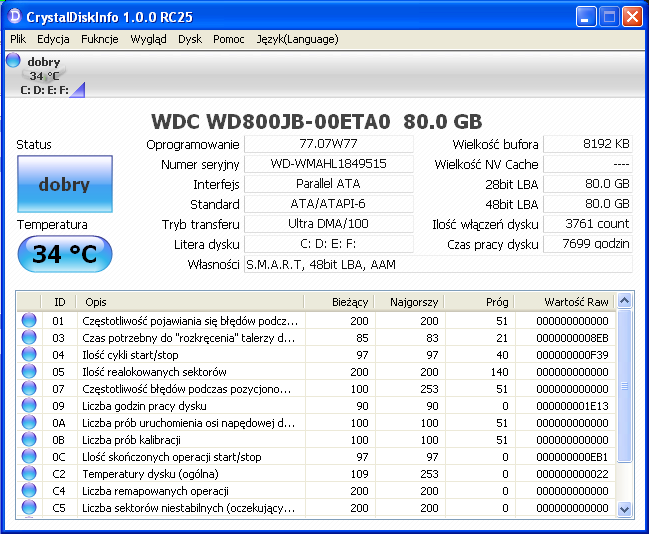Image resolution: width=649 pixels, height=534 pixels.
Task: Click the ID column header
Action: point(59,302)
